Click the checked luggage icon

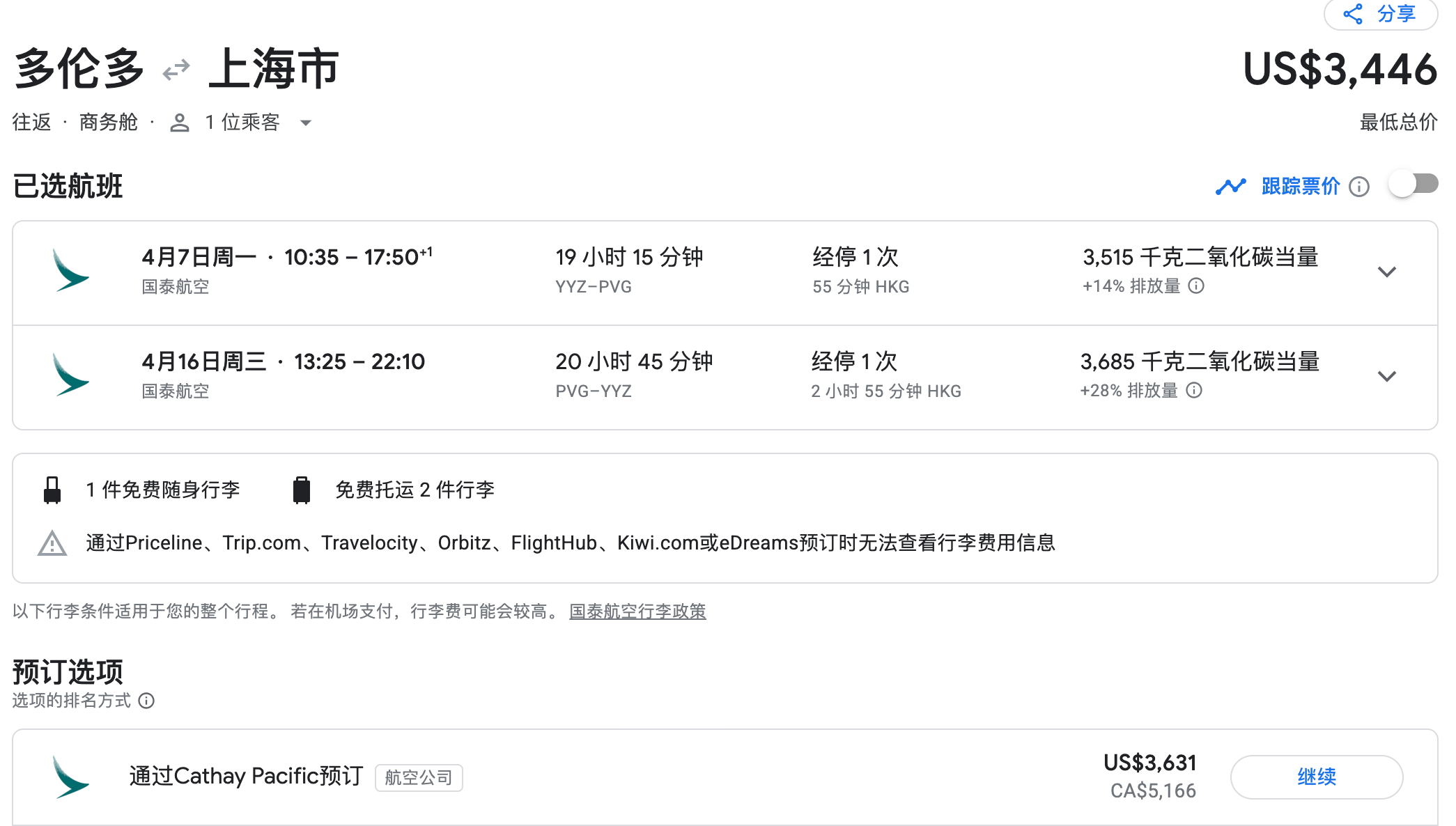point(302,490)
